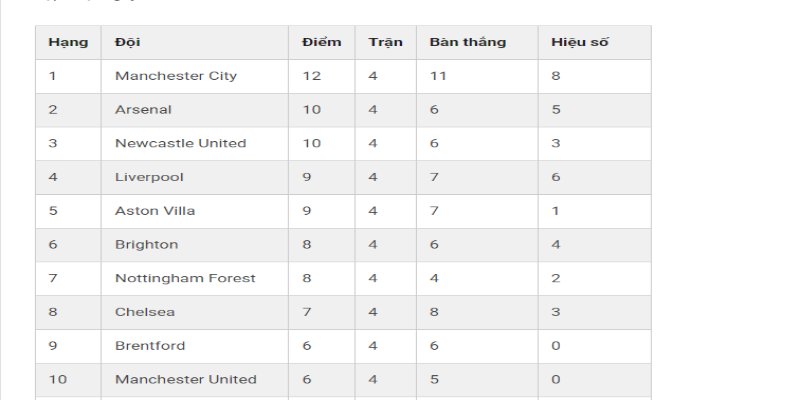The image size is (800, 400).
Task: Click Chelsea's goals scored value 8
Action: [x=434, y=312]
